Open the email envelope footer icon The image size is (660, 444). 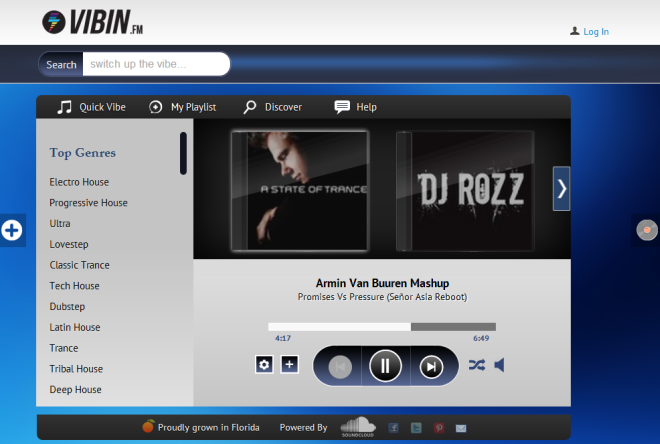point(461,428)
